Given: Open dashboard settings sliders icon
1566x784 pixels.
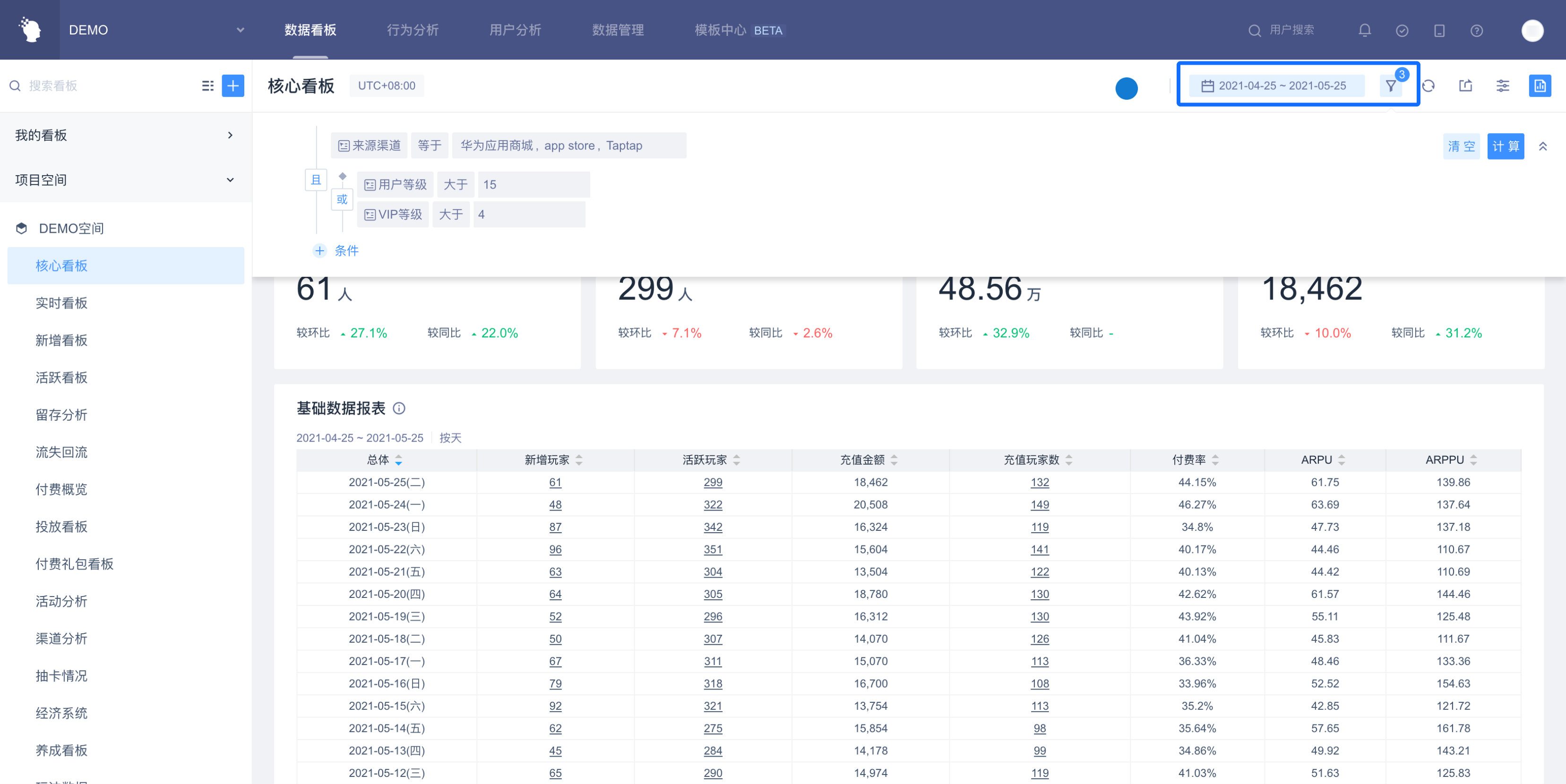Looking at the screenshot, I should point(1502,85).
